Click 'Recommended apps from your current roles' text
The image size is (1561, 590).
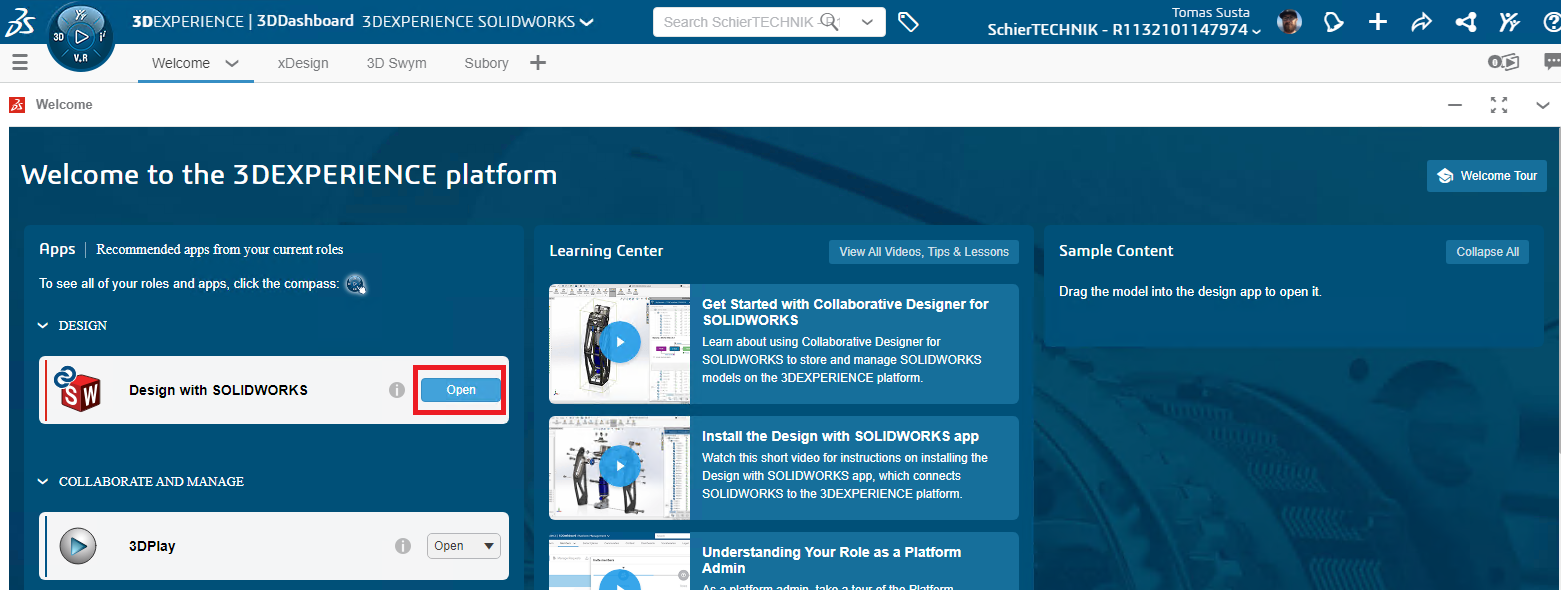220,249
